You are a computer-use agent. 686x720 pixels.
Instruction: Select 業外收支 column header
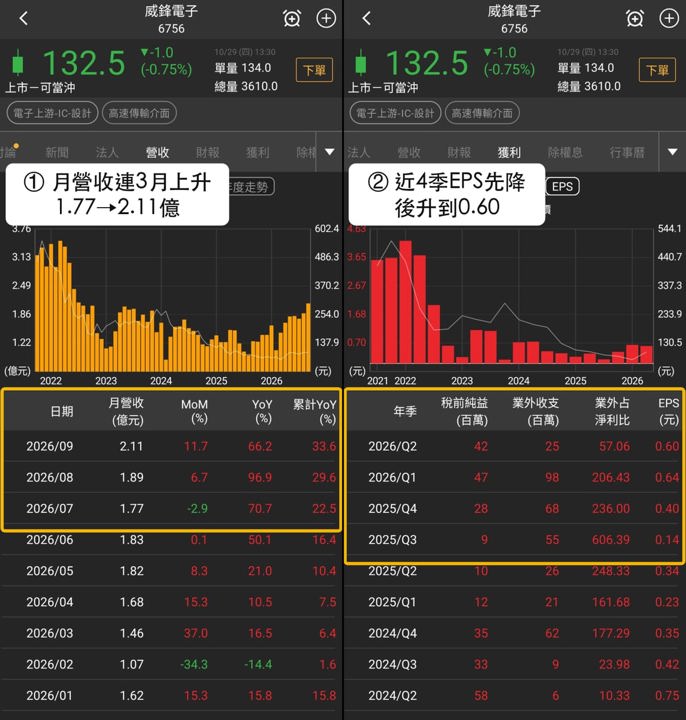[x=535, y=411]
